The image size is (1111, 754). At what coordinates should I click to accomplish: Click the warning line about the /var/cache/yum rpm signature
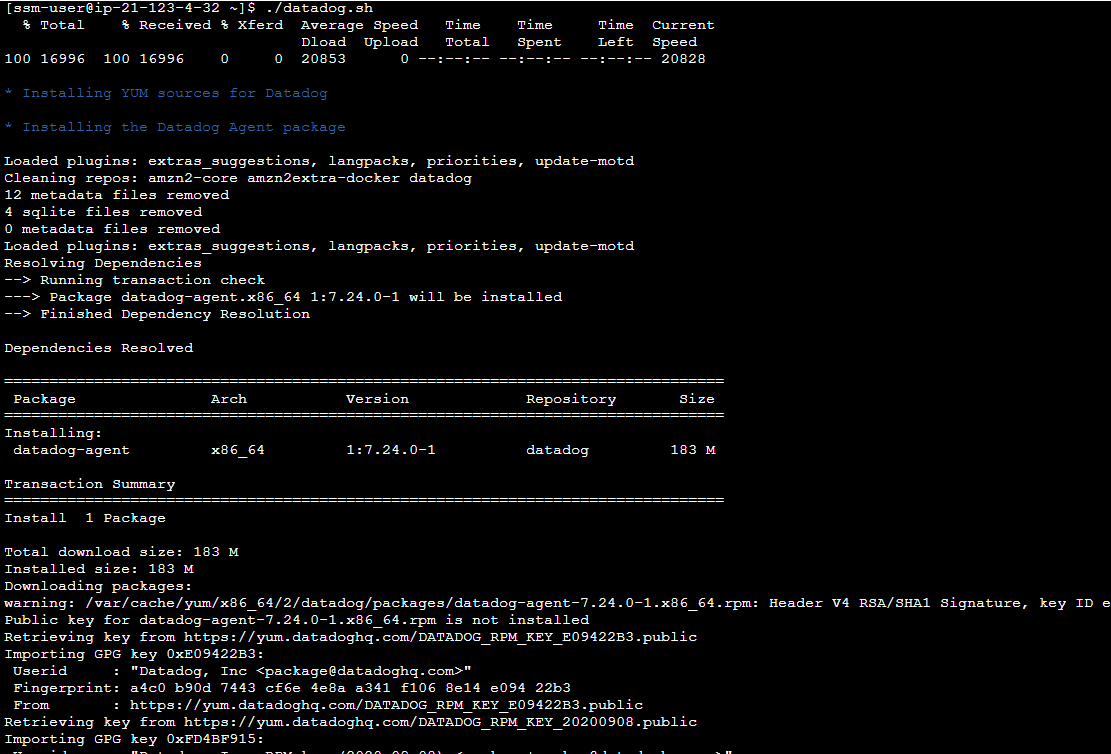(558, 603)
